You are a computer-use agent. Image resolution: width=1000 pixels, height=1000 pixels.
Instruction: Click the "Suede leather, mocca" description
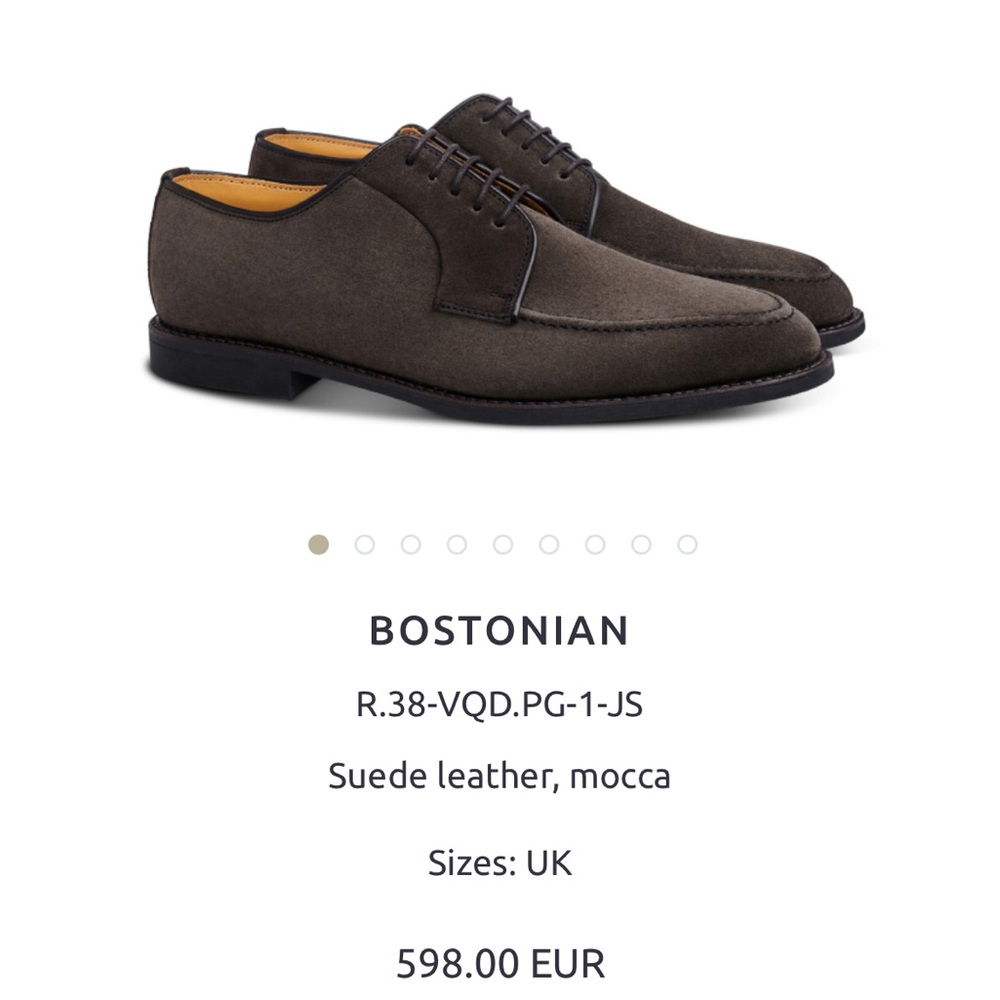click(500, 775)
